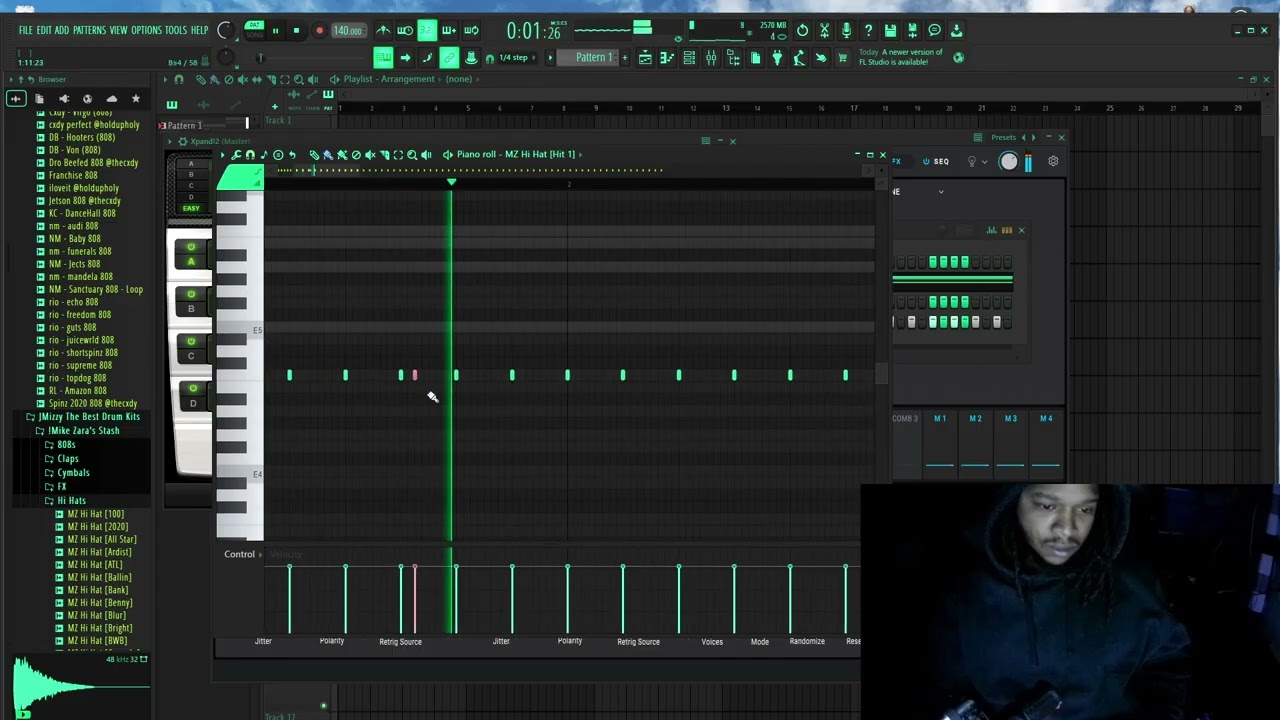1280x720 pixels.
Task: Select the piano roll zoom magnifier tool
Action: 412,154
